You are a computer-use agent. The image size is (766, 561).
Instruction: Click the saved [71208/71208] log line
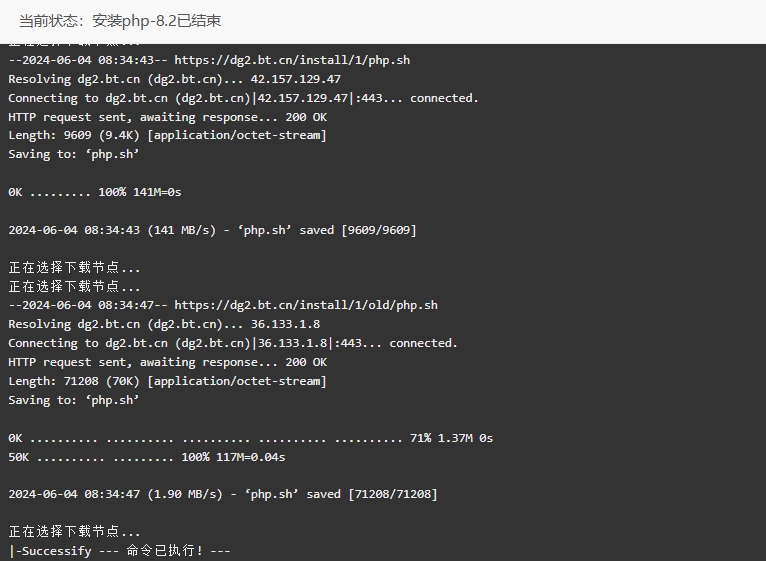[223, 494]
